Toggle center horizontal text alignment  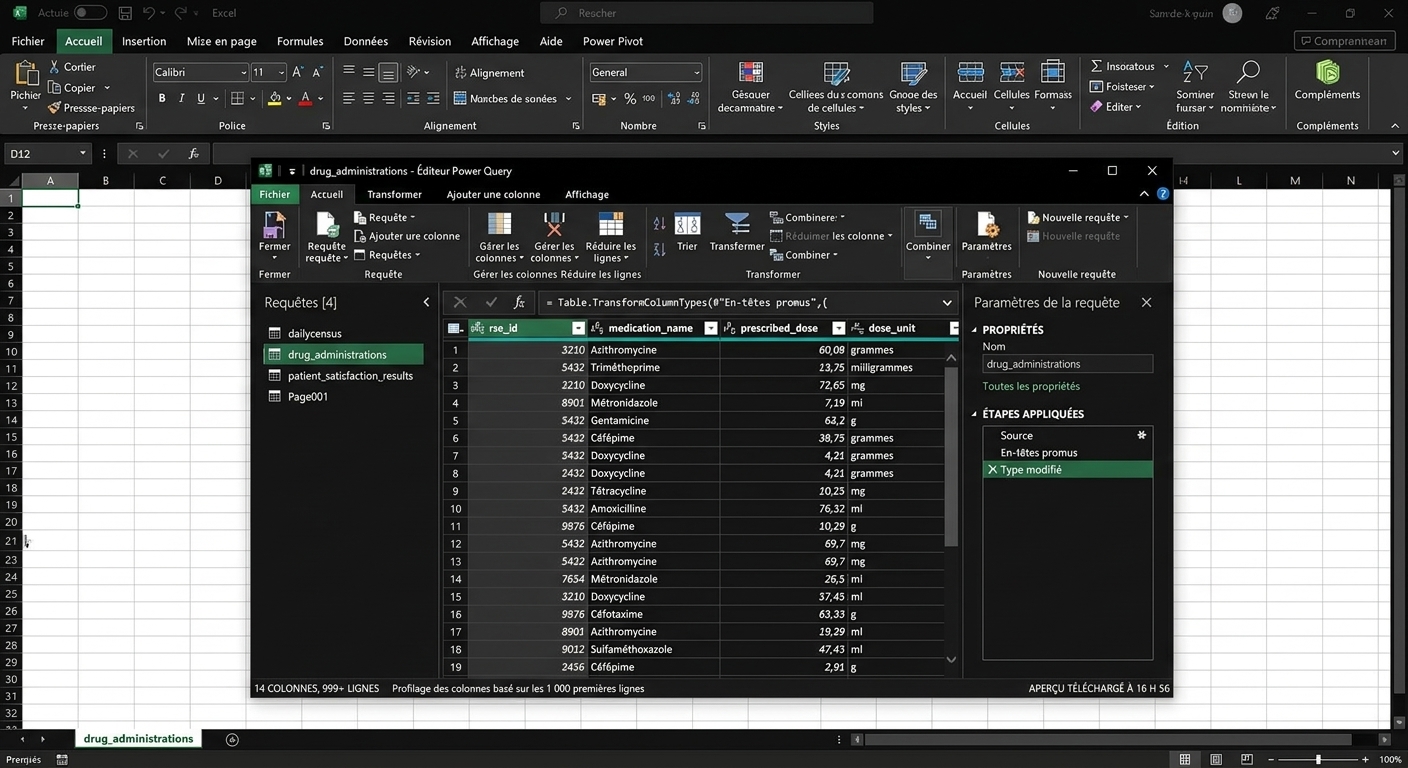tap(368, 98)
